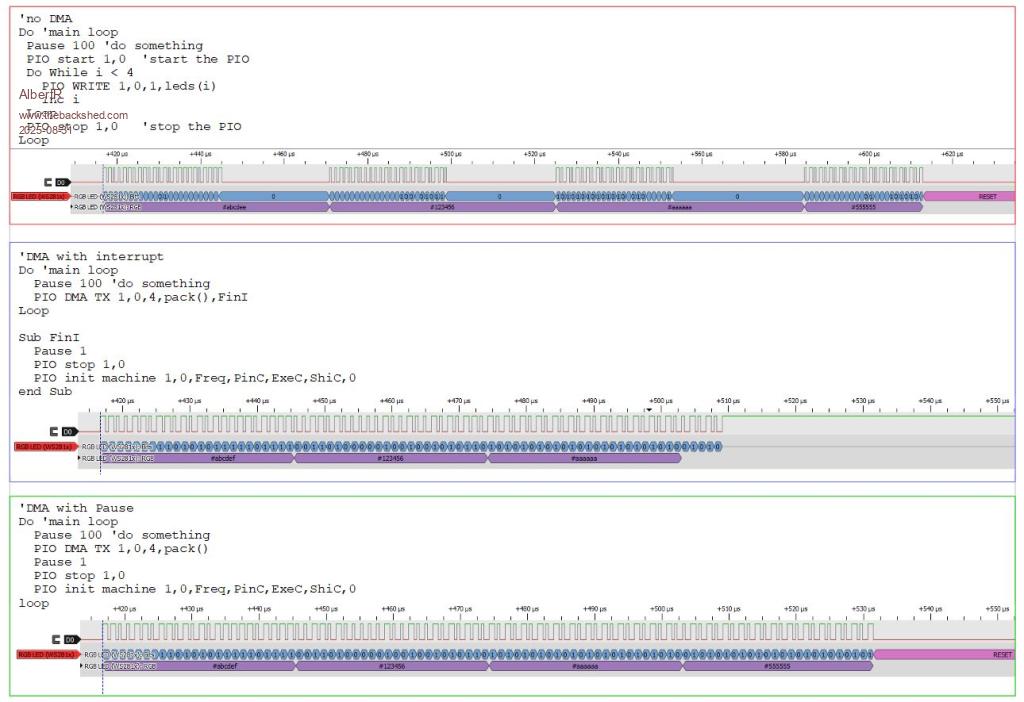Select red RGB LED decoder tag in Pause capture

pyautogui.click(x=47, y=654)
